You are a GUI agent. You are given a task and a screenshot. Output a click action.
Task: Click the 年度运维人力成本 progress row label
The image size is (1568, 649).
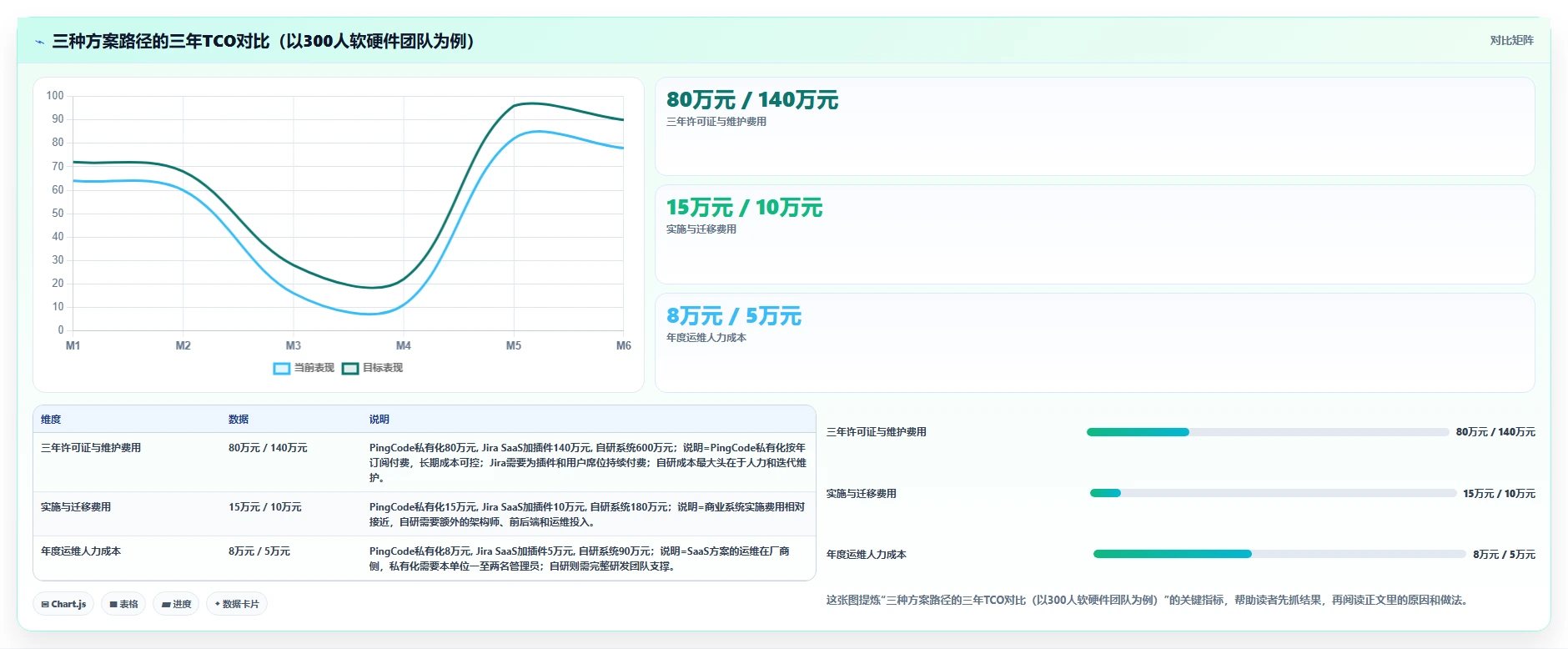(x=867, y=555)
